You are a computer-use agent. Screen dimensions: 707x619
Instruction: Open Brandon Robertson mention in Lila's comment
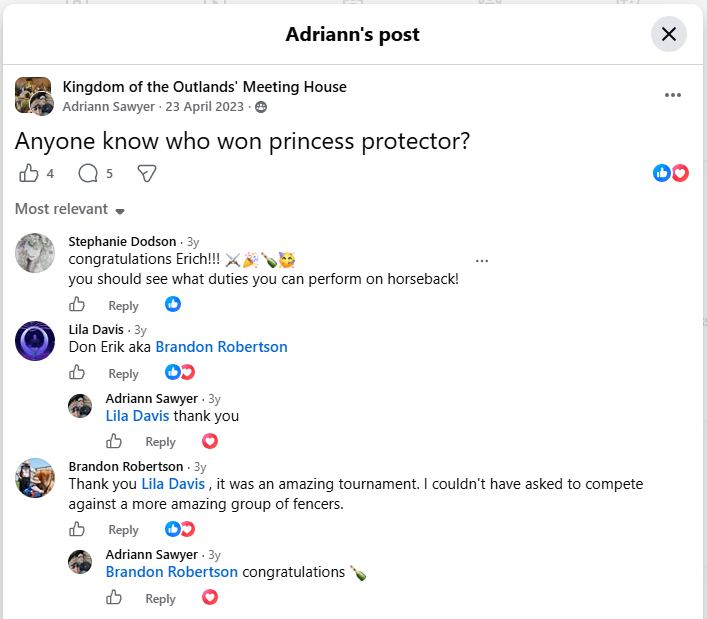tap(221, 347)
